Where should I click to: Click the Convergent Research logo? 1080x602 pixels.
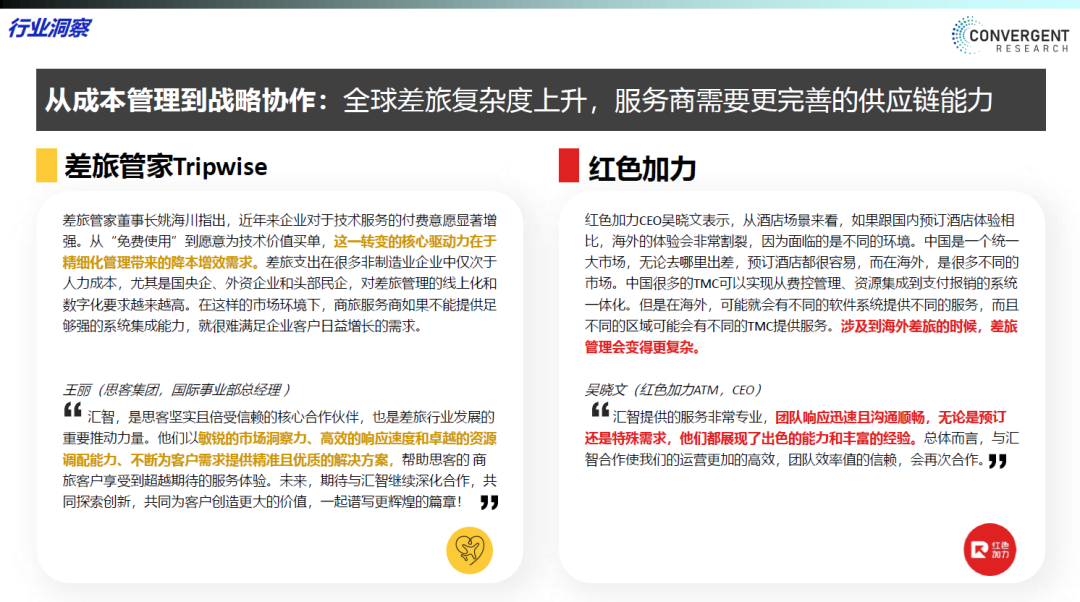(1010, 35)
